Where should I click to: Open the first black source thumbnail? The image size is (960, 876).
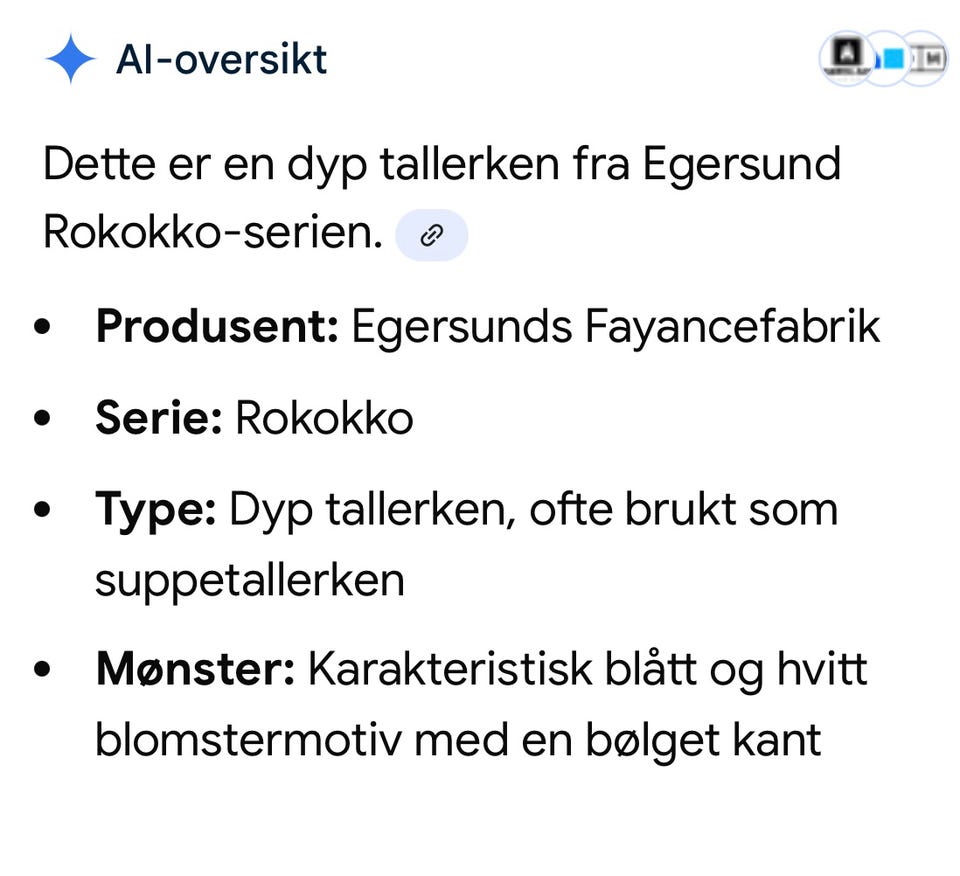[x=848, y=58]
